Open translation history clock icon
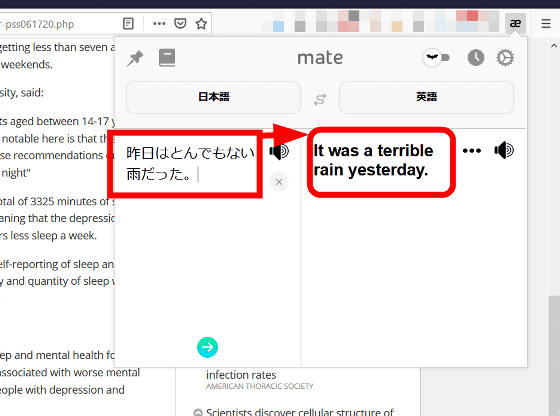The width and height of the screenshot is (560, 416). (476, 57)
